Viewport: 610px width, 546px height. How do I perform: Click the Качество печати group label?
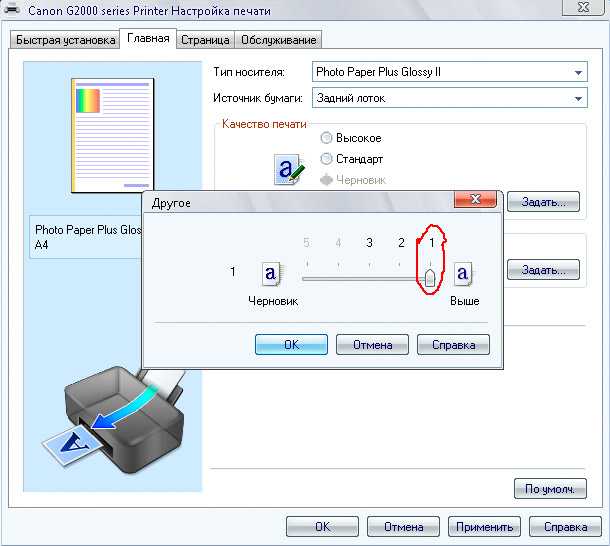[x=264, y=124]
